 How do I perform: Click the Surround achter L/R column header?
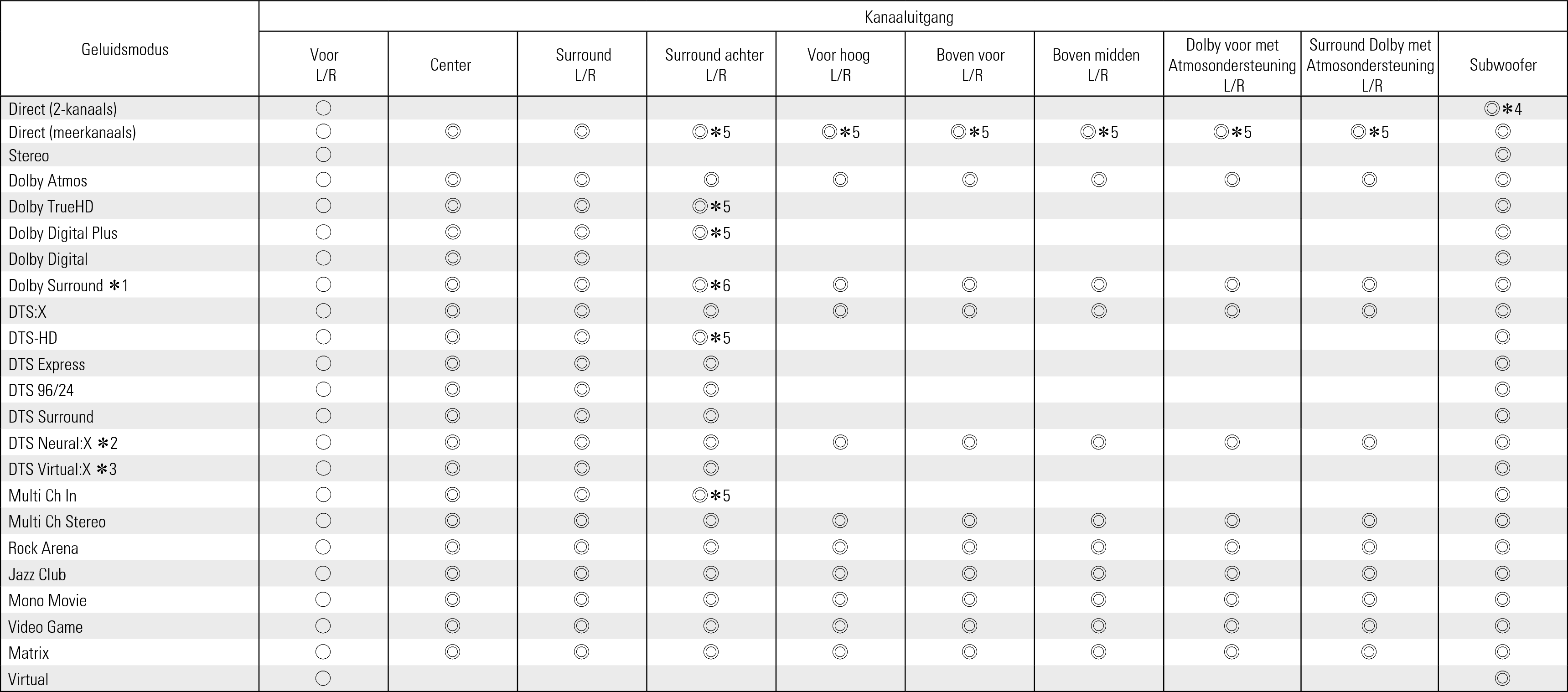pos(714,65)
